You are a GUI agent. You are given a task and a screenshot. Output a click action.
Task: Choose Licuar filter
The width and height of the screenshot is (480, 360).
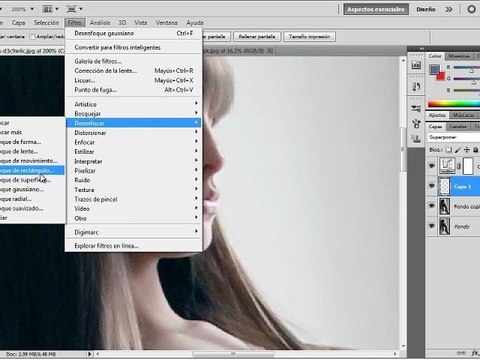coord(133,80)
